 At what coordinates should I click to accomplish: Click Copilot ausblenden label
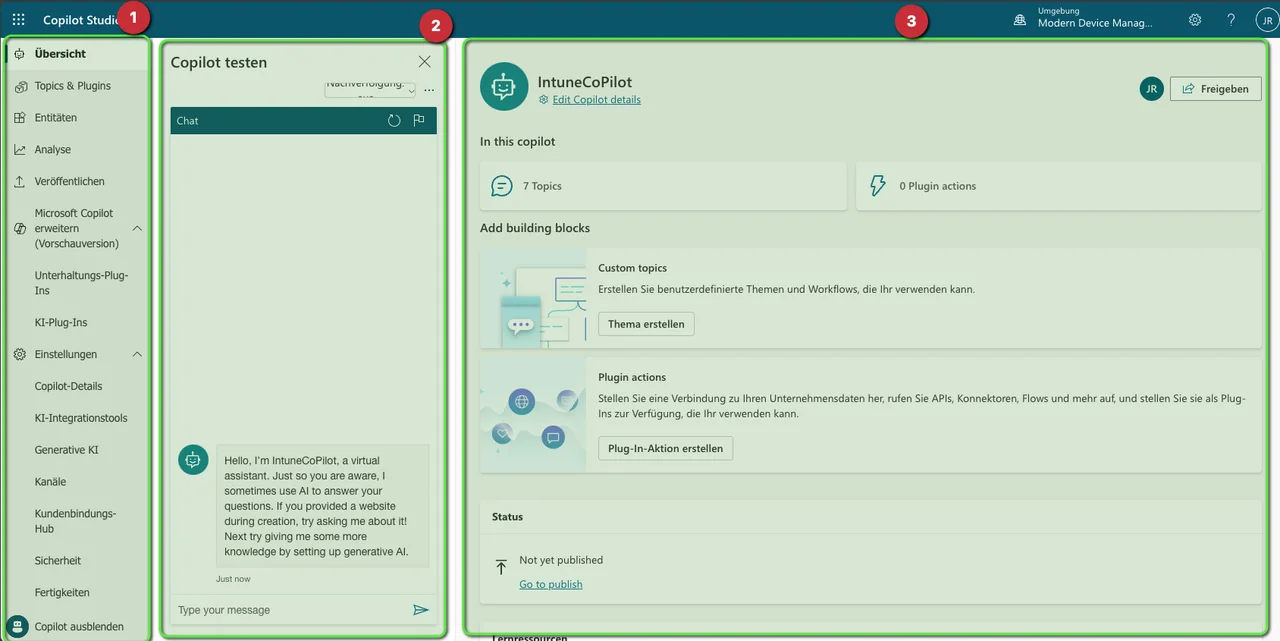coord(79,627)
